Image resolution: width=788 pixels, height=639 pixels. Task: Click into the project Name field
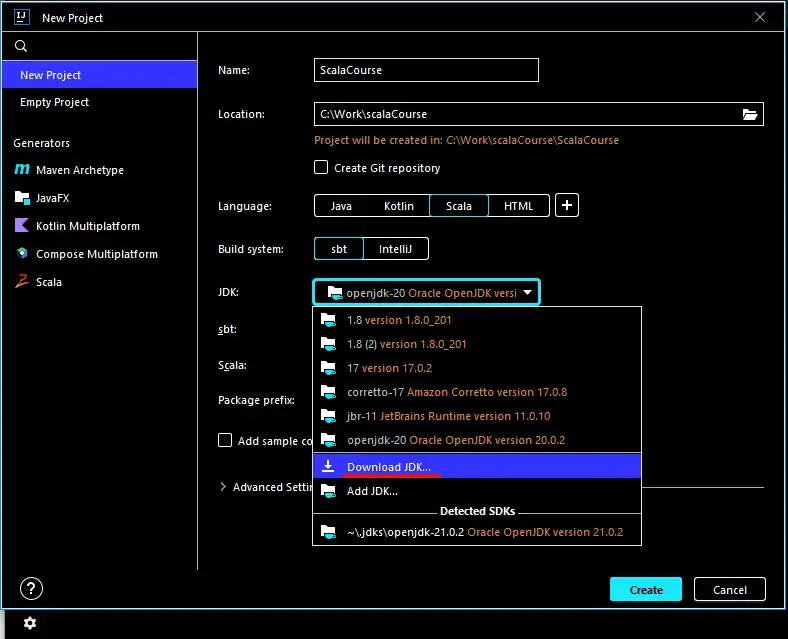click(x=426, y=70)
